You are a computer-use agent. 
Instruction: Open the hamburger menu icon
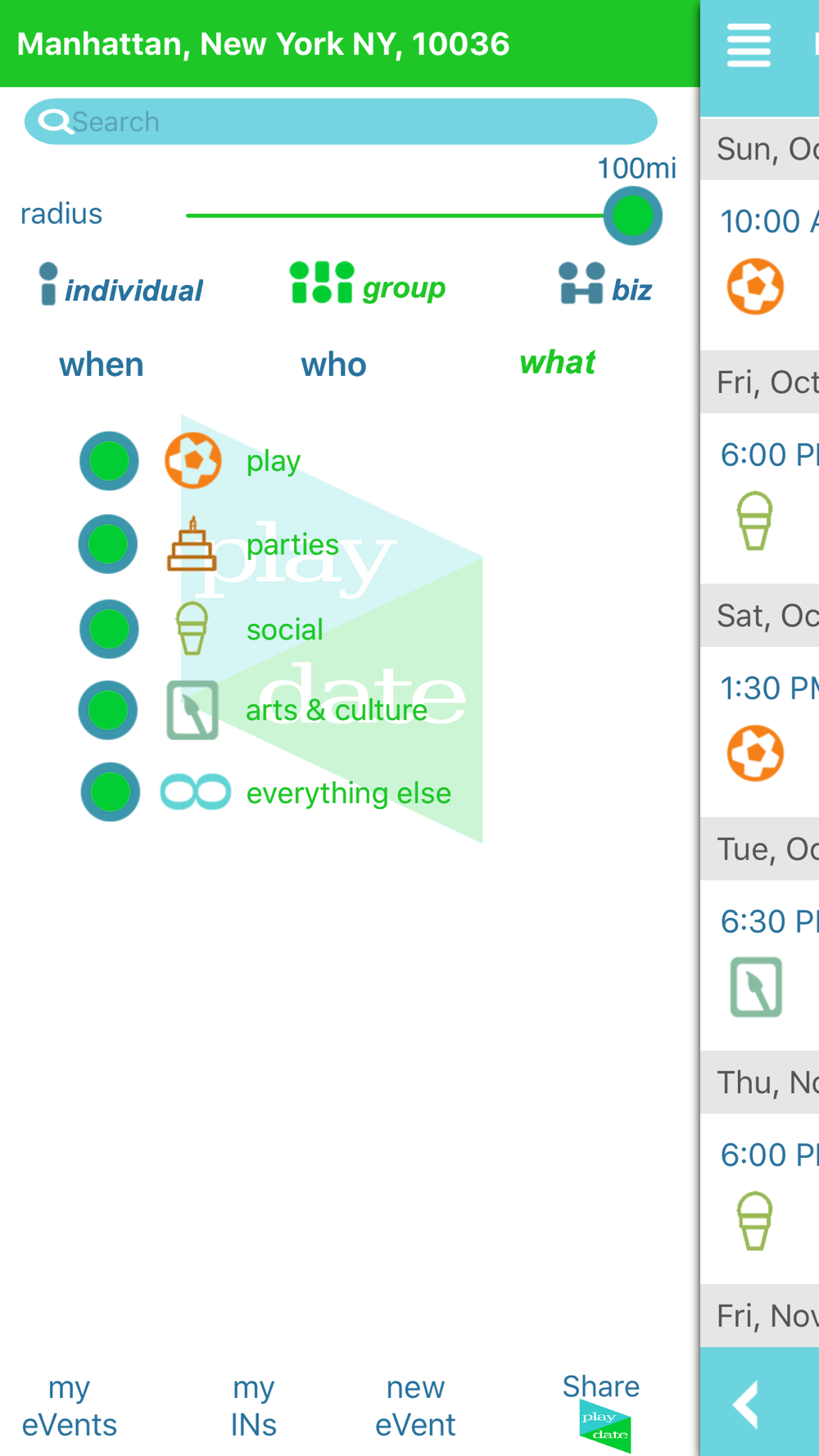pyautogui.click(x=749, y=45)
